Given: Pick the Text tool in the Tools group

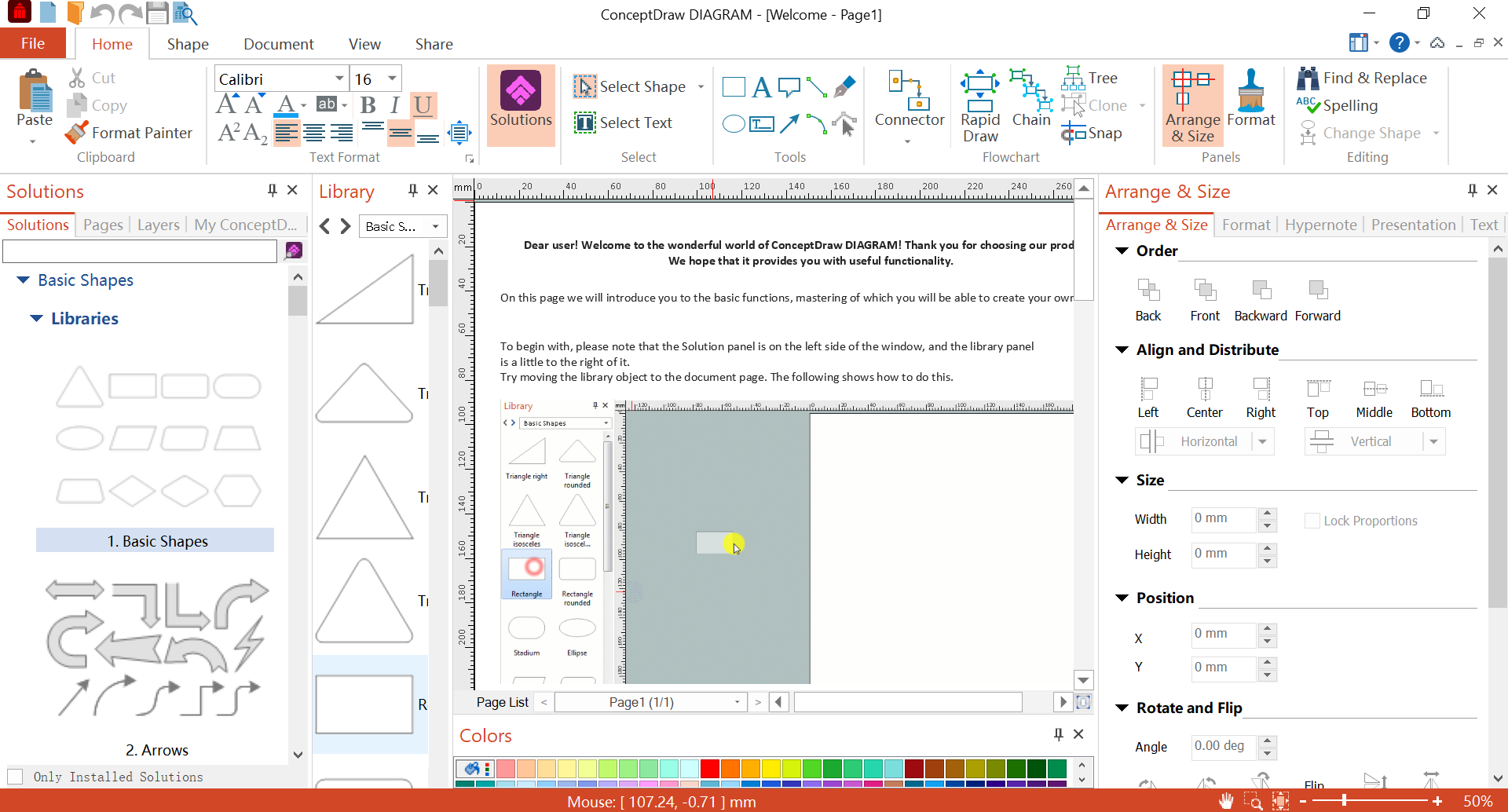Looking at the screenshot, I should click(x=761, y=87).
